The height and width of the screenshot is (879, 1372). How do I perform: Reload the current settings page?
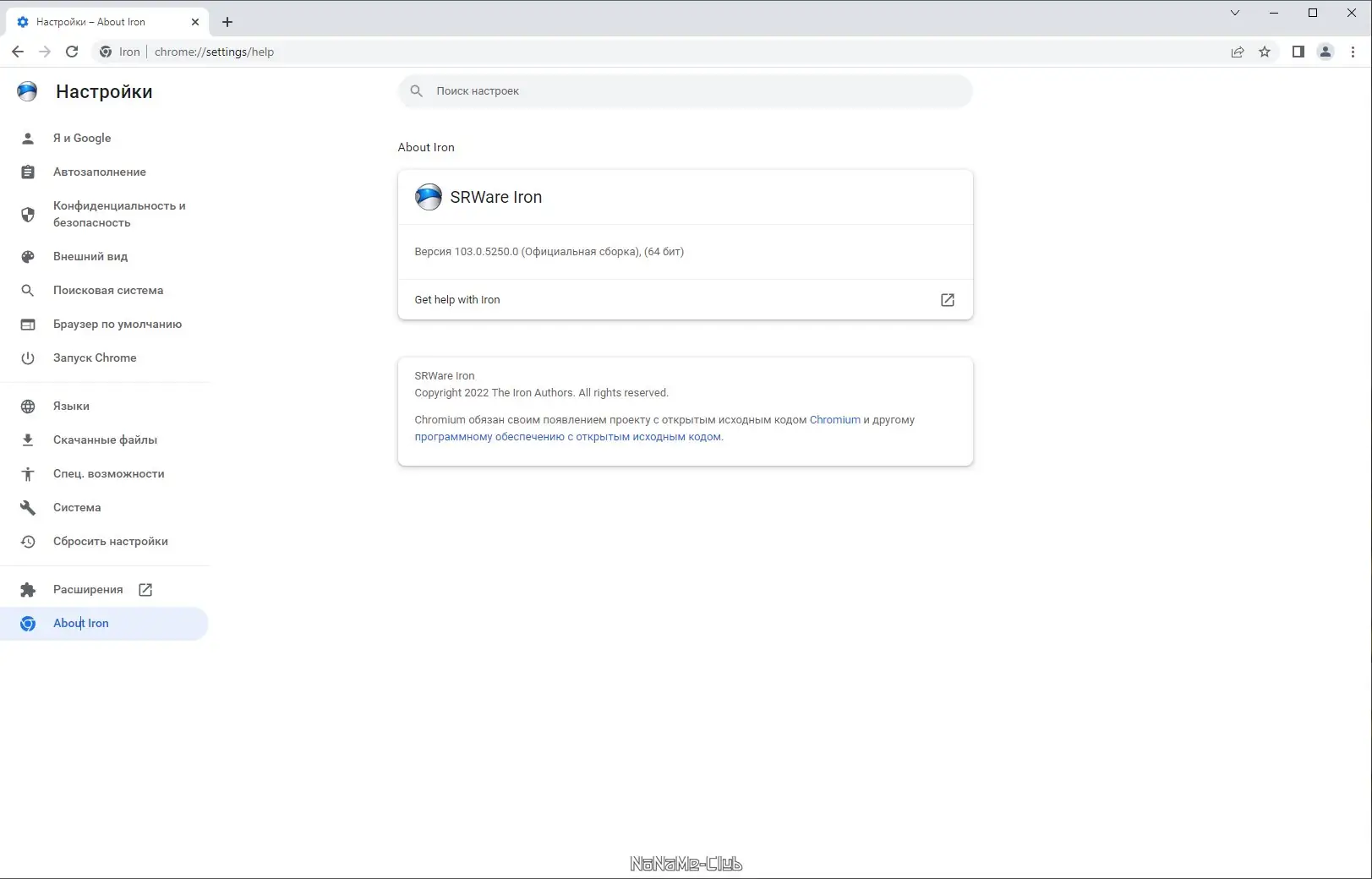(x=72, y=52)
